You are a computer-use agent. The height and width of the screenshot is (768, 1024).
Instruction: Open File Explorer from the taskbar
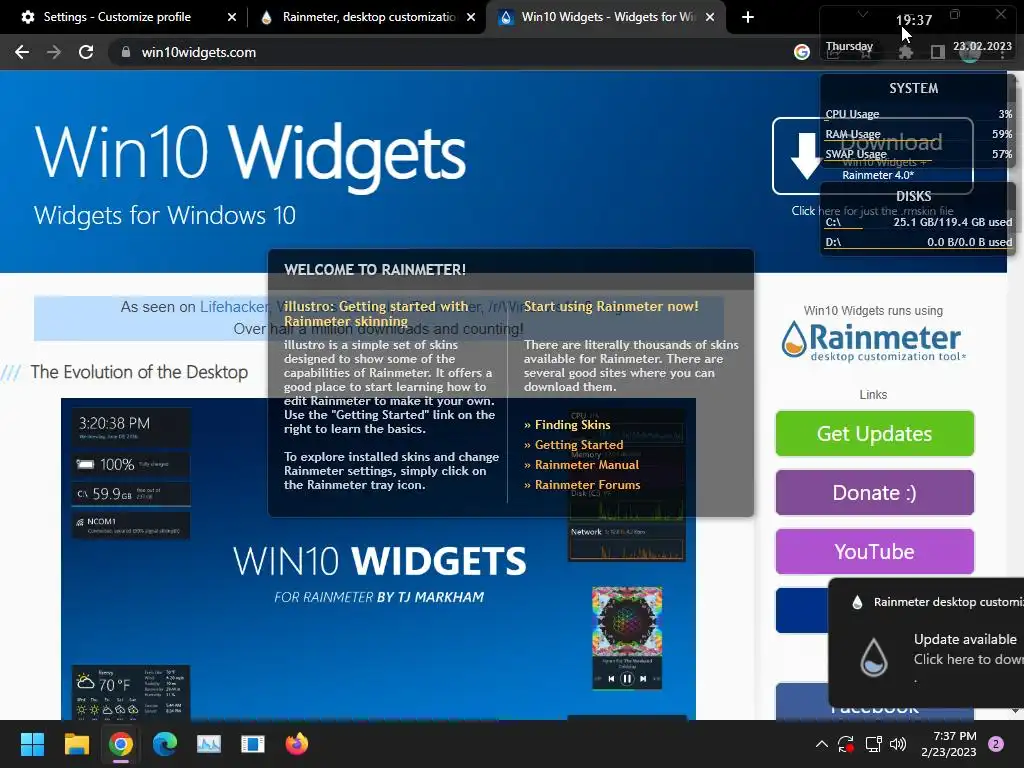(76, 744)
